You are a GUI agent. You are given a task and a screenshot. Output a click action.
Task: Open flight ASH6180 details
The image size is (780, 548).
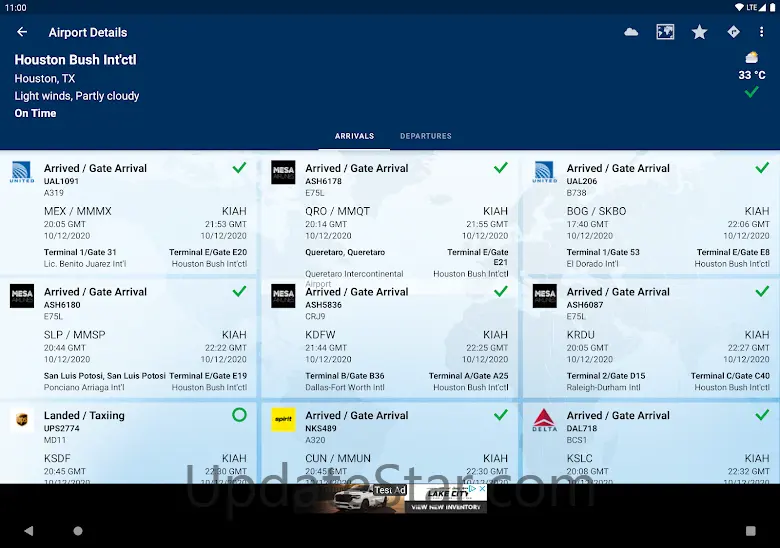click(128, 338)
